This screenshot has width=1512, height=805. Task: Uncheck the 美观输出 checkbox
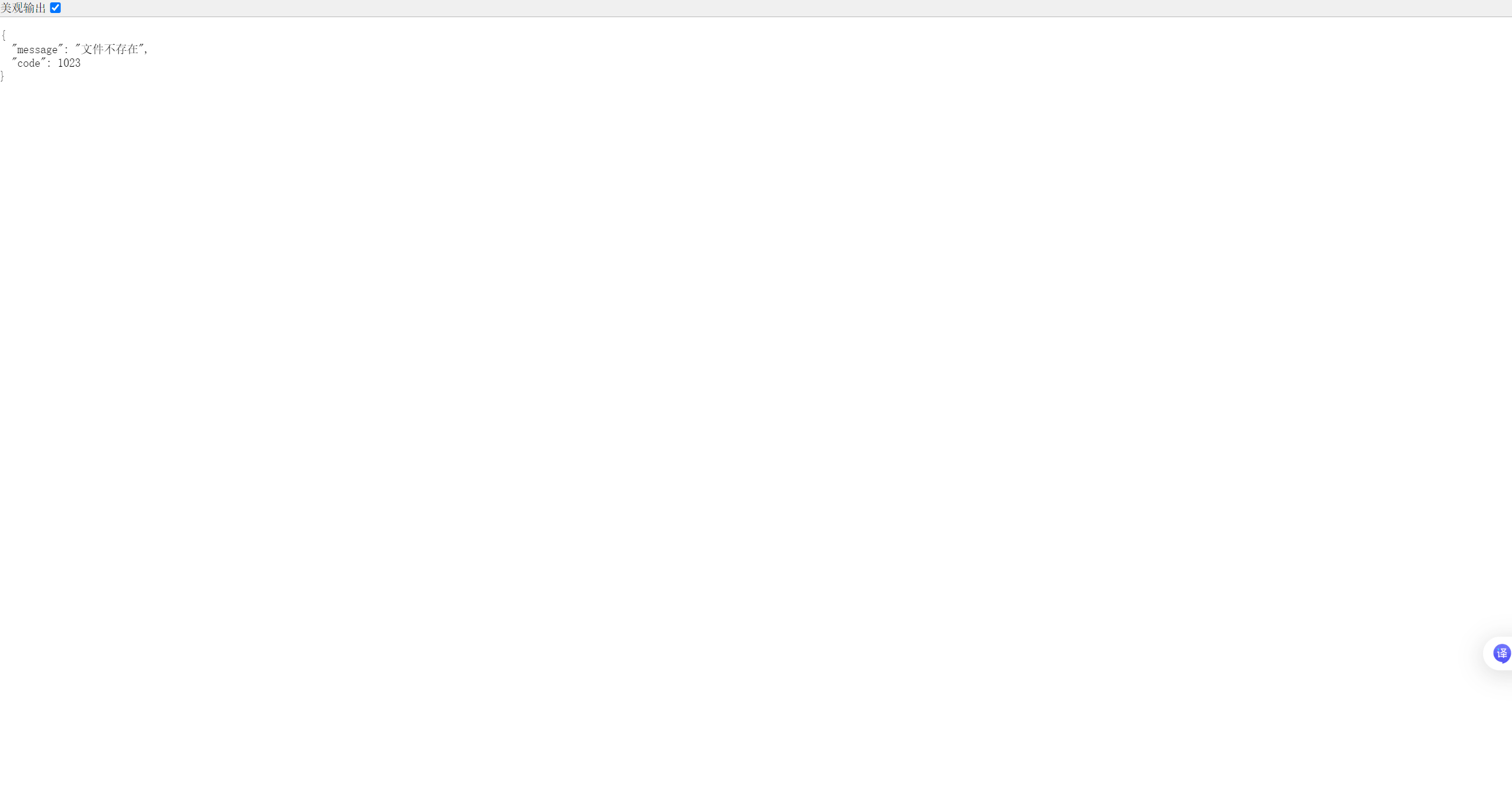pos(56,8)
